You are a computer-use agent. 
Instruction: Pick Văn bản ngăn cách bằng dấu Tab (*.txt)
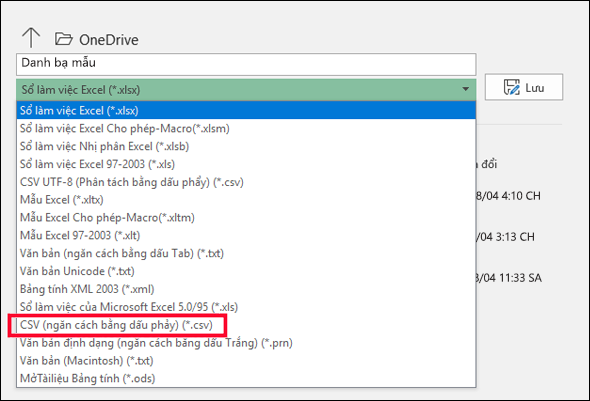pos(246,254)
